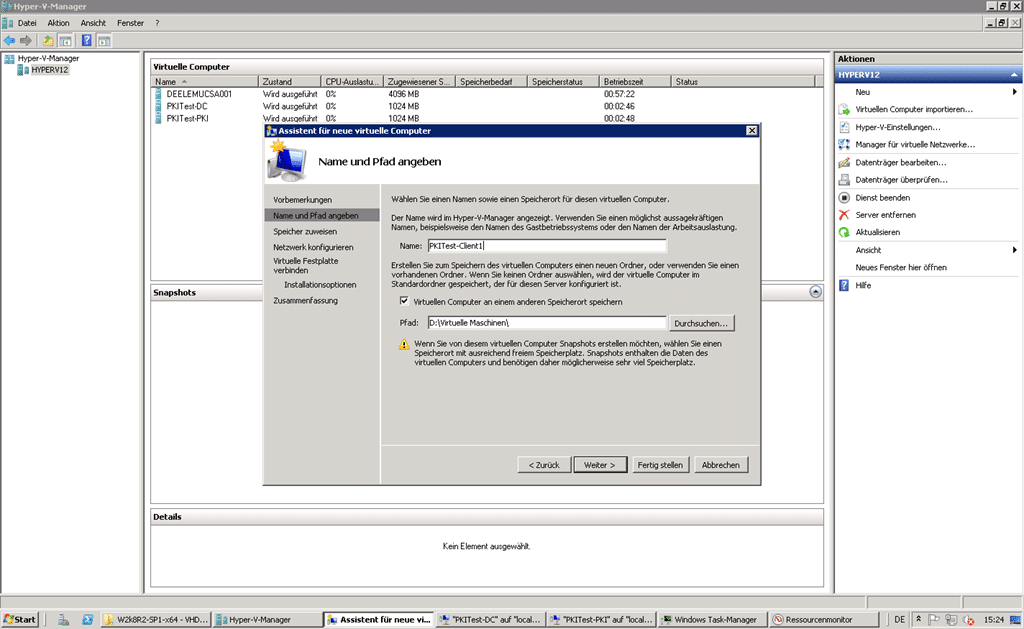Select the Hyper-V-Manager root tree node
The height and width of the screenshot is (629, 1024).
coord(48,58)
